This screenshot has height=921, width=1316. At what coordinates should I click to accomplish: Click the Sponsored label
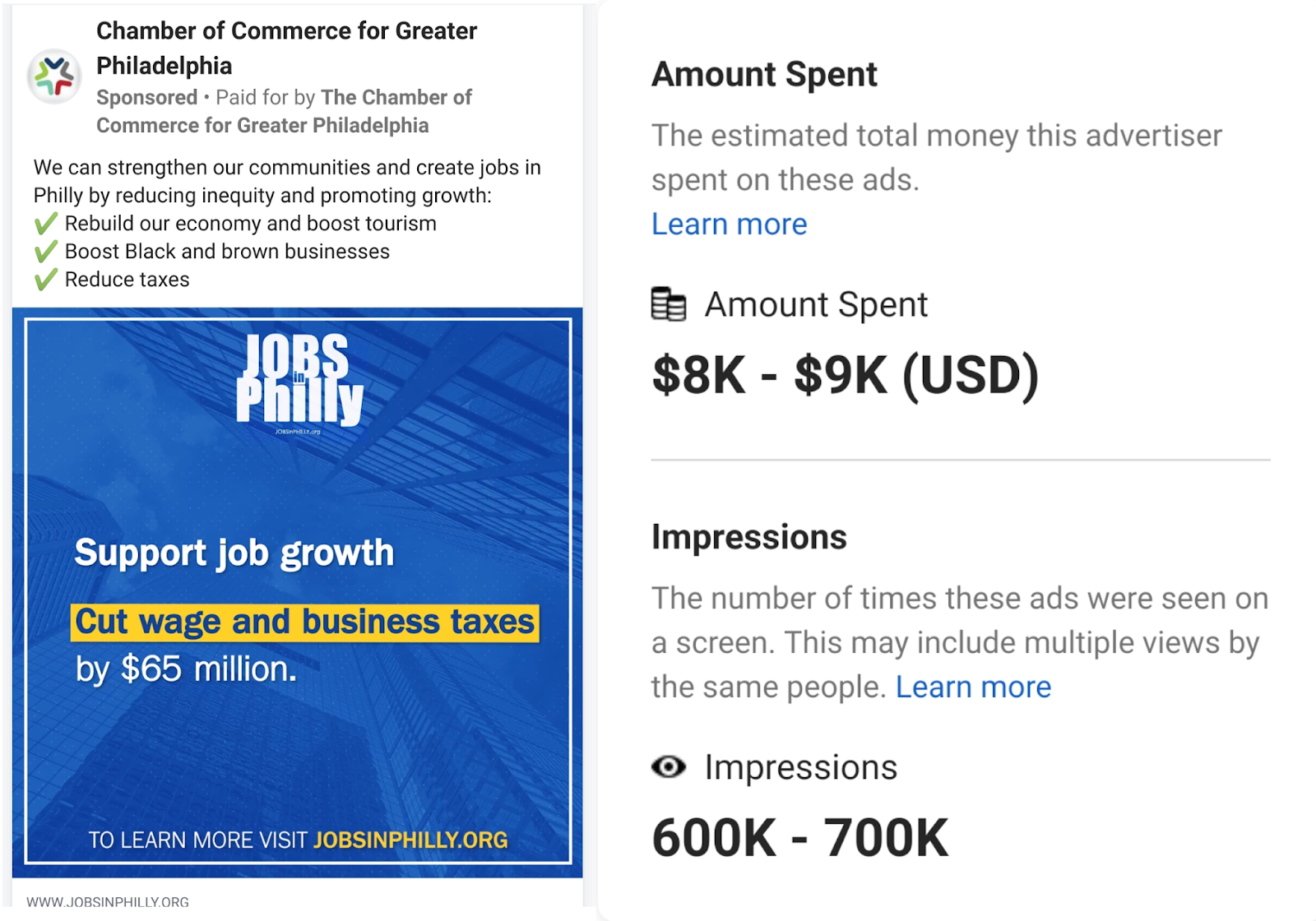[x=146, y=97]
